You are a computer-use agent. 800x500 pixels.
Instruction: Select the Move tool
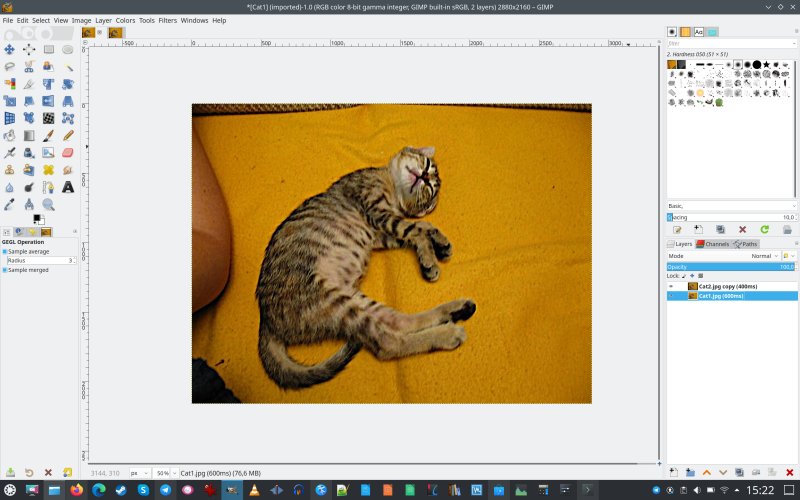click(9, 49)
